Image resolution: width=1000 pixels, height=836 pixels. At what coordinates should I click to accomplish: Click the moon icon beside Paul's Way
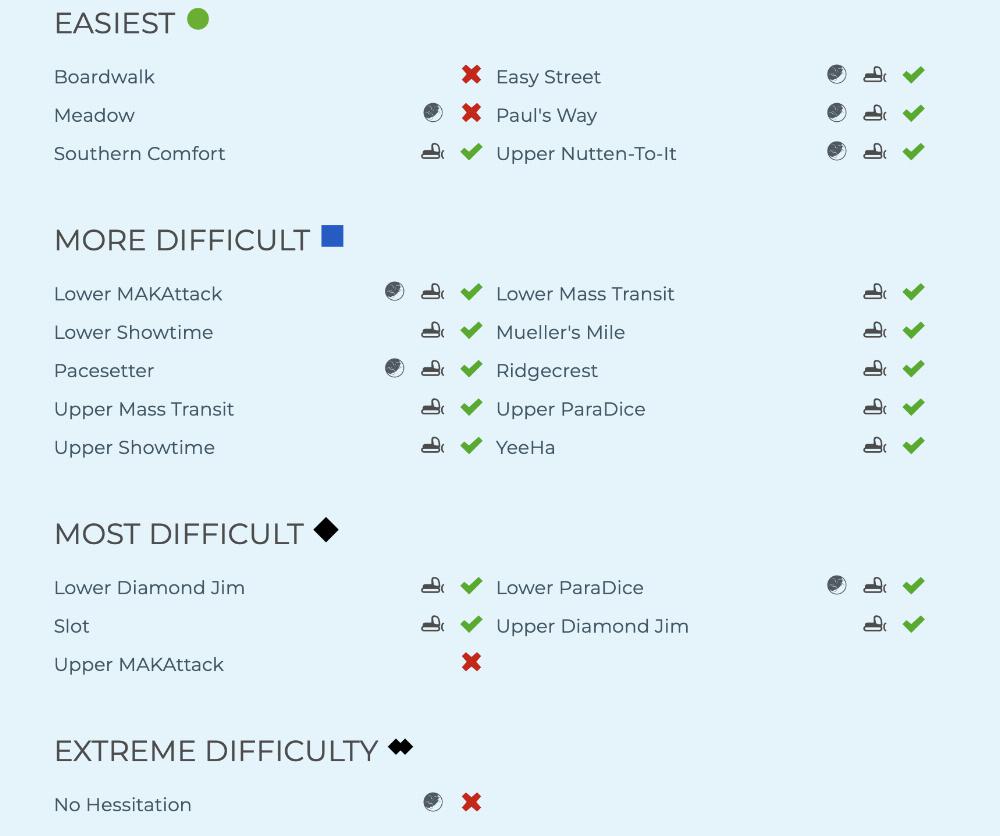click(x=837, y=113)
